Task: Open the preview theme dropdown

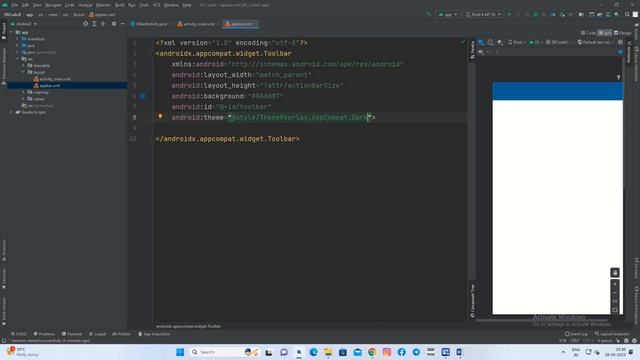Action: [558, 42]
